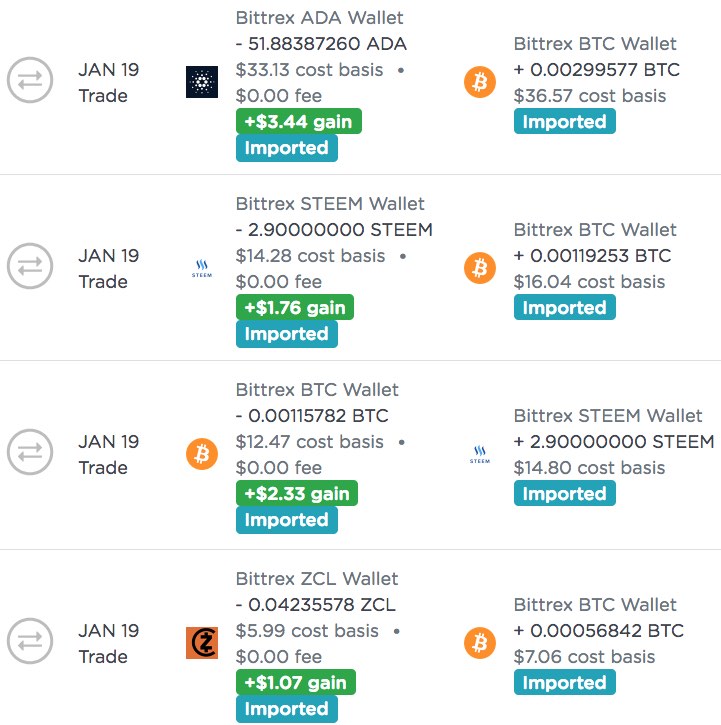Open the Bittrex ZCL Wallet label
The width and height of the screenshot is (721, 725).
pos(317,578)
